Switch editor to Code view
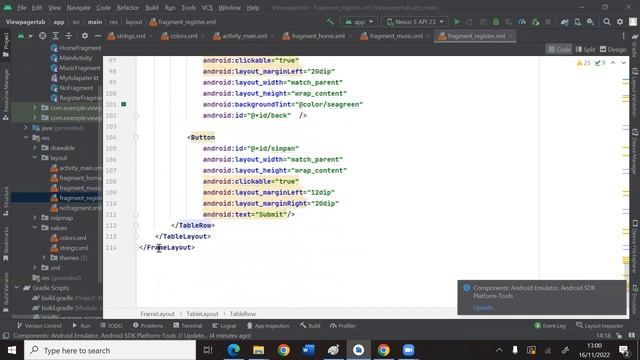Viewport: 640px width, 360px height. [x=559, y=49]
